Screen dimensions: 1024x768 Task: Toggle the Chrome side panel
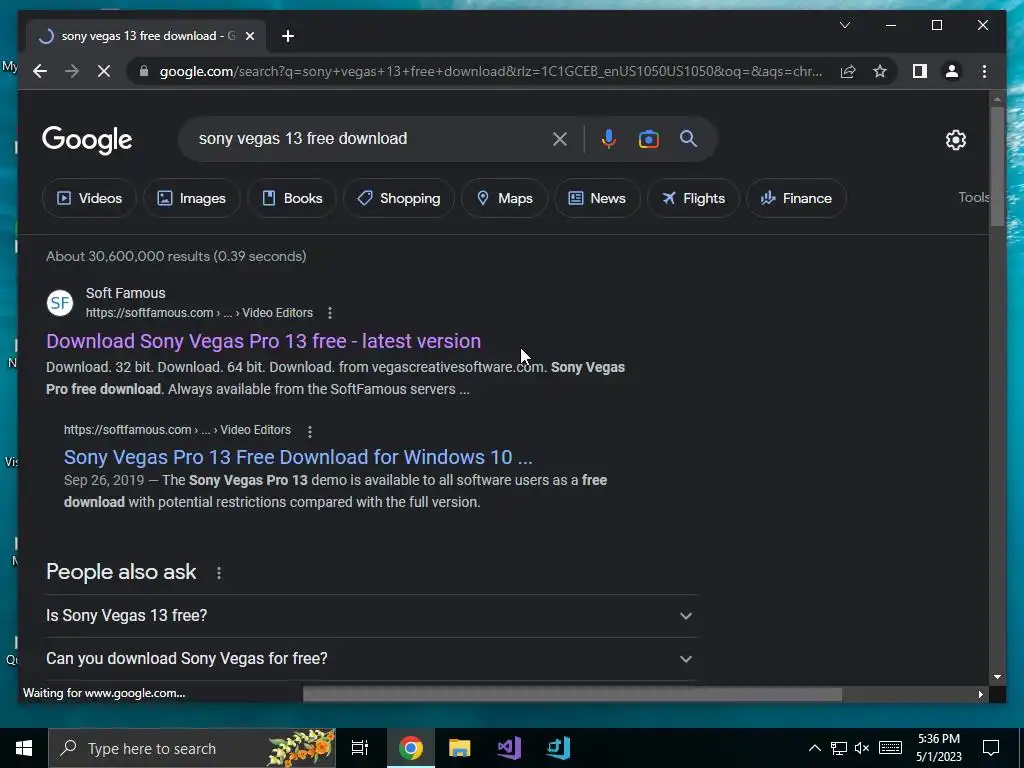920,71
